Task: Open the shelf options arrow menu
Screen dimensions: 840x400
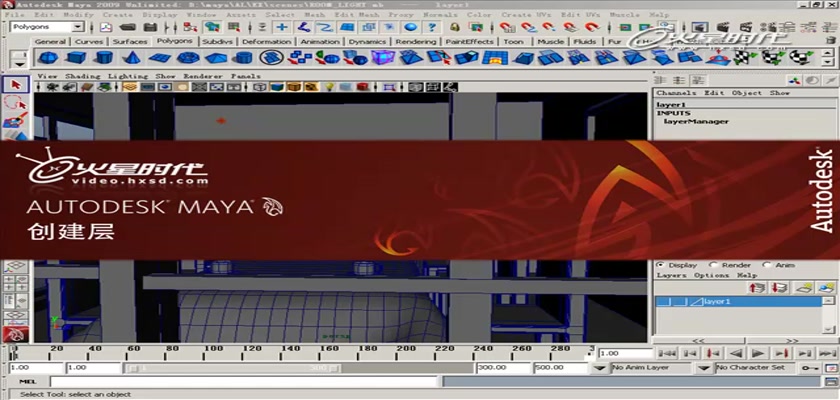Action: (19, 64)
